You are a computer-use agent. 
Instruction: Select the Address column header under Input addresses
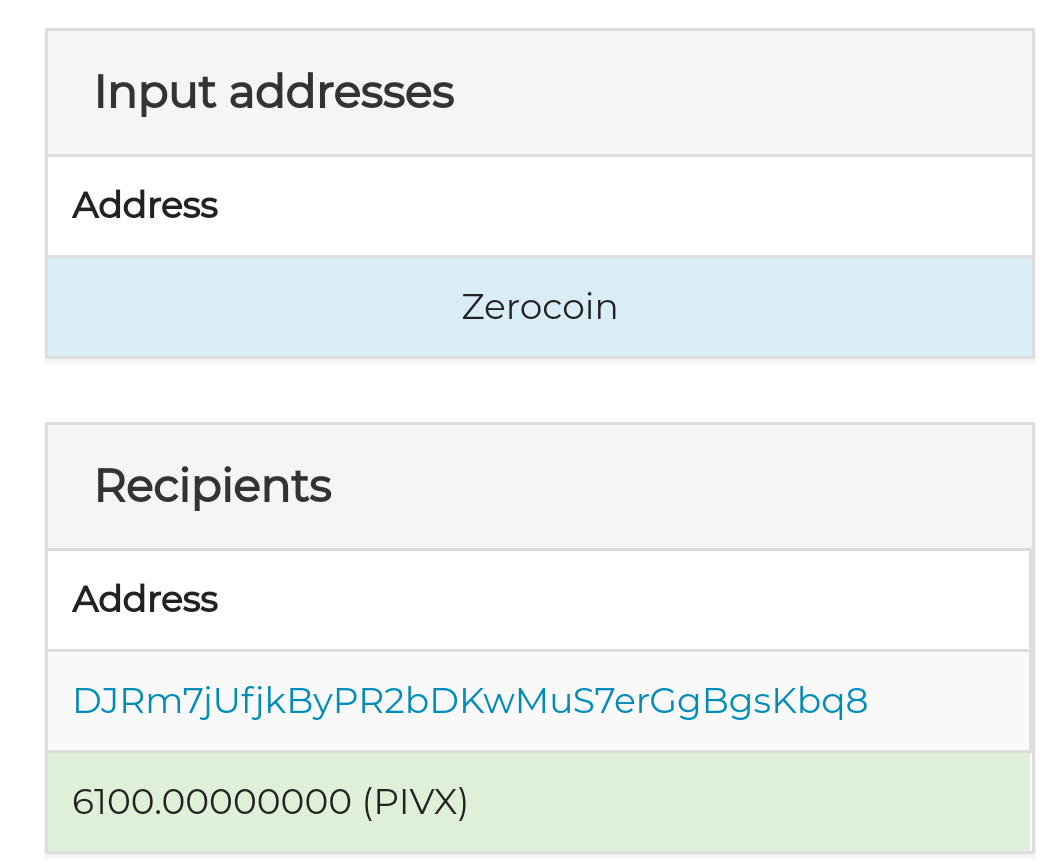click(x=145, y=205)
